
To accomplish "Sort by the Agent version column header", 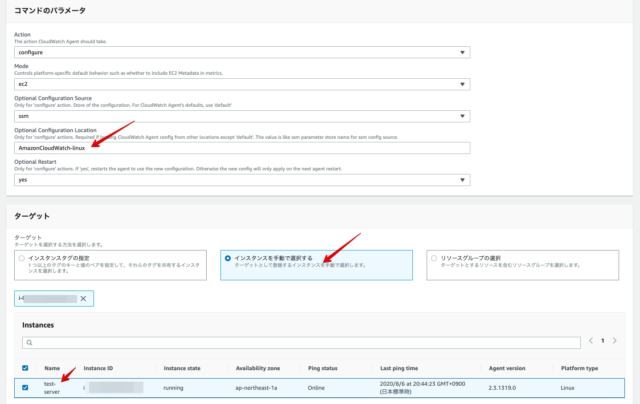I will coord(507,368).
